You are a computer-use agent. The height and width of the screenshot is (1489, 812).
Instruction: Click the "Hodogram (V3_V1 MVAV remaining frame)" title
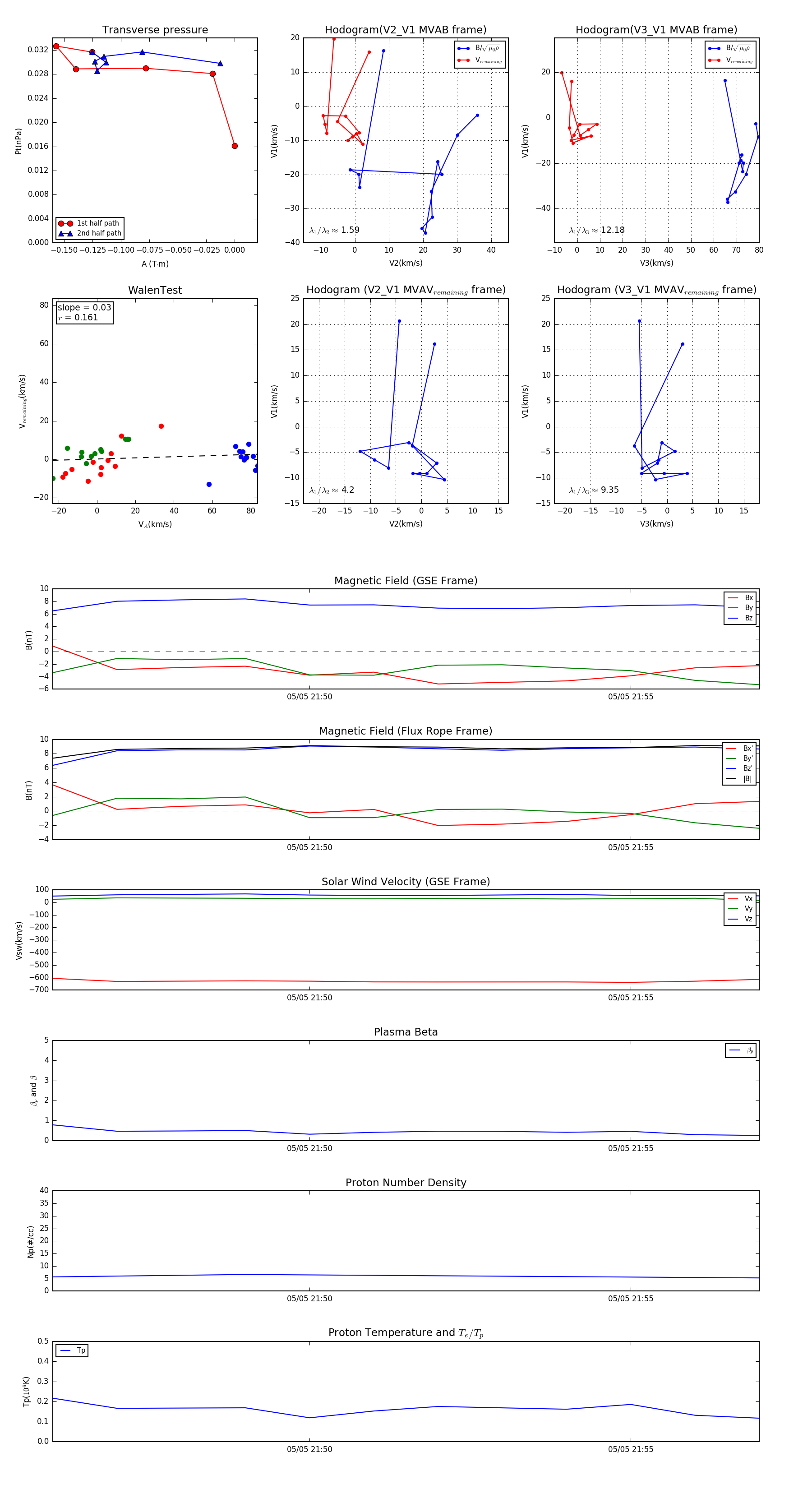(656, 290)
